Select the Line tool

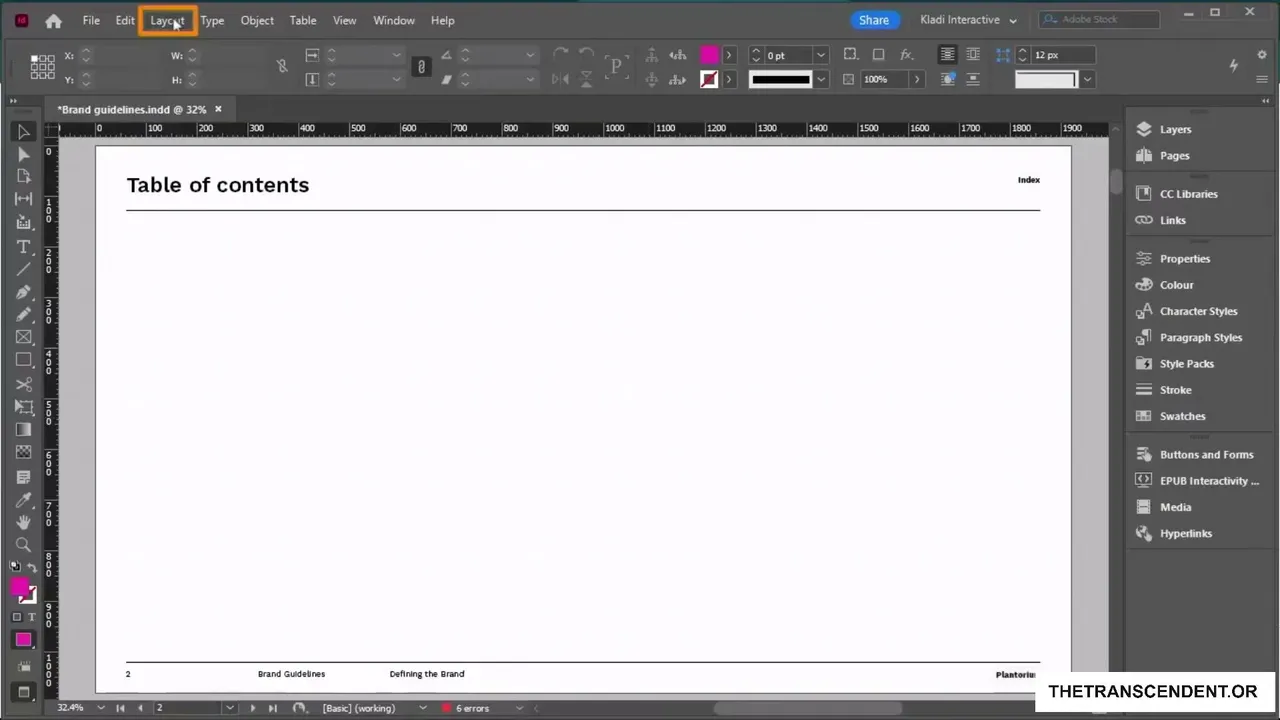(24, 269)
